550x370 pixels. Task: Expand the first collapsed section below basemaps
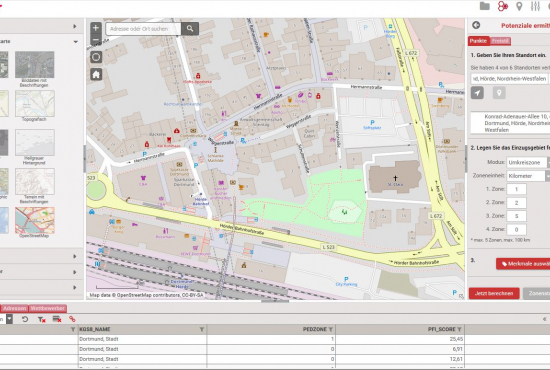[x=75, y=256]
